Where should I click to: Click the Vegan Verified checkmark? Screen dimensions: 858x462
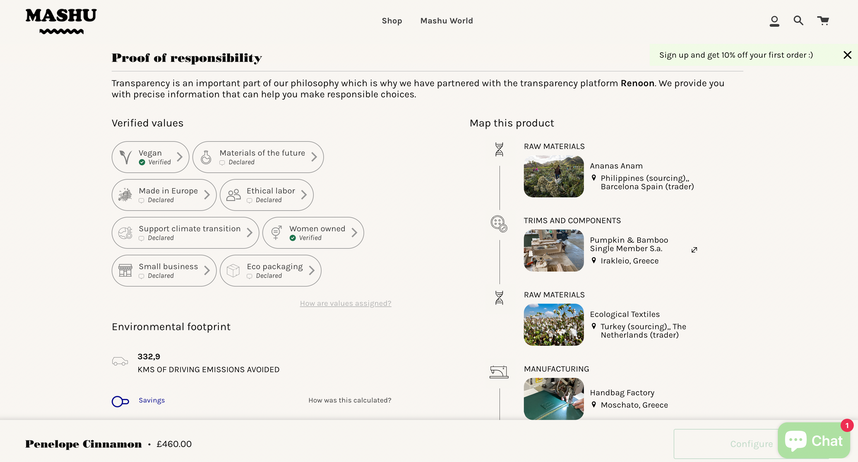tap(142, 162)
